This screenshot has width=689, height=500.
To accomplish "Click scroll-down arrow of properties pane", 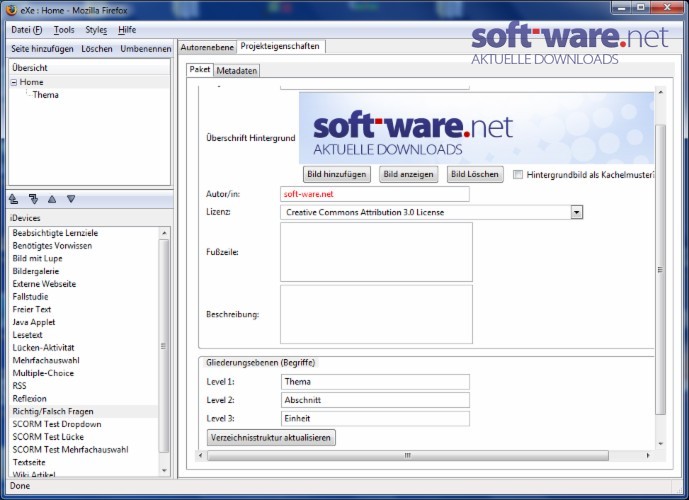I will (660, 444).
